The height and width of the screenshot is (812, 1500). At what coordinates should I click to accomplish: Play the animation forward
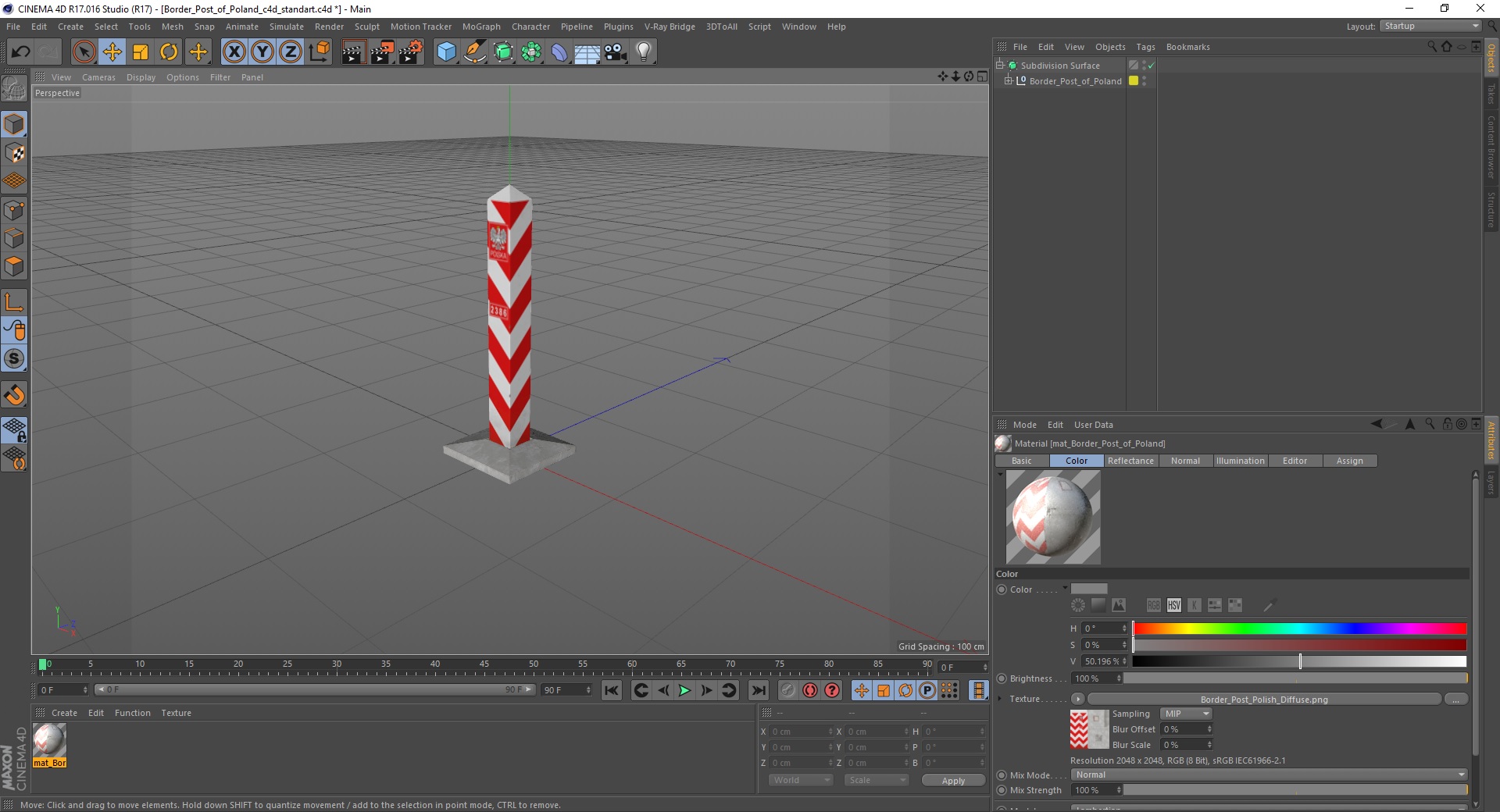684,690
